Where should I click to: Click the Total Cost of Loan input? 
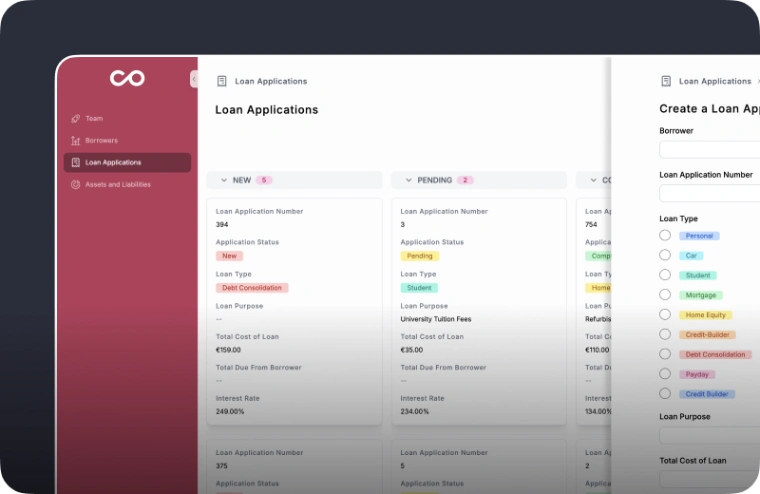click(x=710, y=479)
